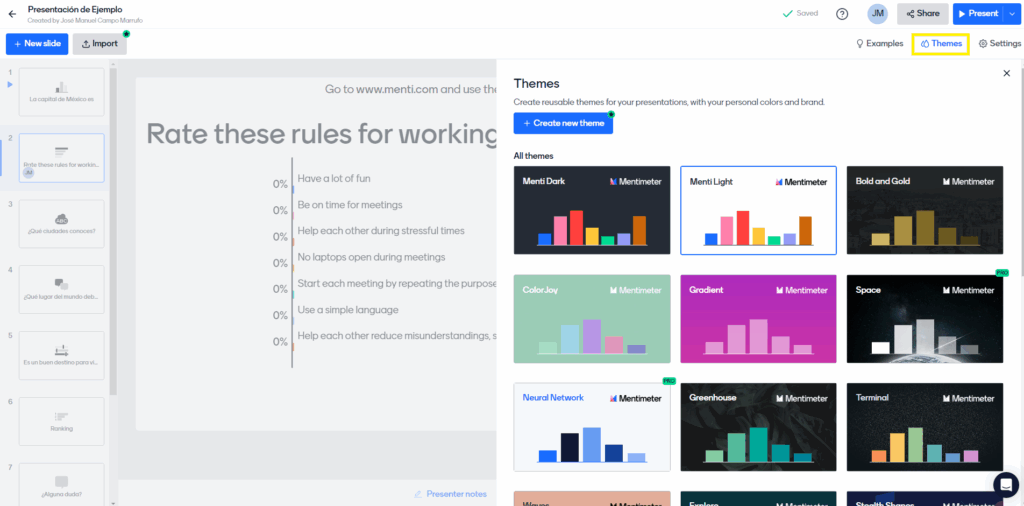Choose the Bold and Gold theme

coord(924,210)
